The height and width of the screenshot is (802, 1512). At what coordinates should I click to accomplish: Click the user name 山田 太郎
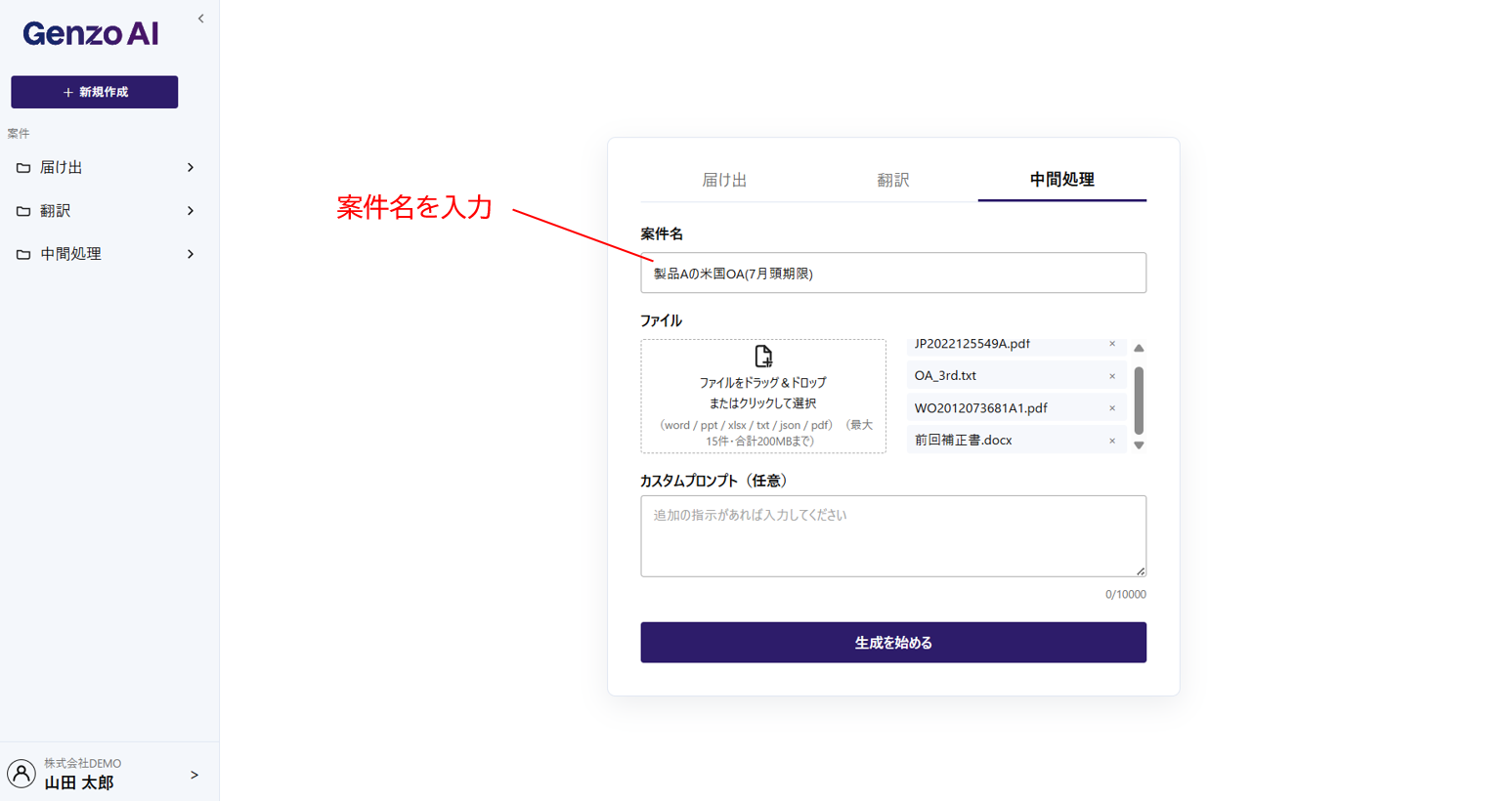tap(79, 783)
